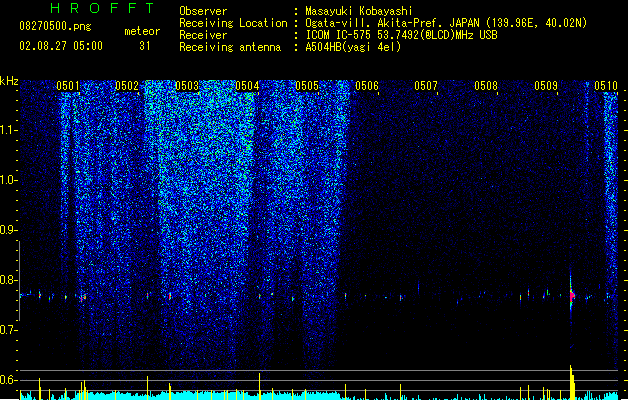The height and width of the screenshot is (400, 629).
Task: Click the Observer label
Action: pyautogui.click(x=203, y=11)
